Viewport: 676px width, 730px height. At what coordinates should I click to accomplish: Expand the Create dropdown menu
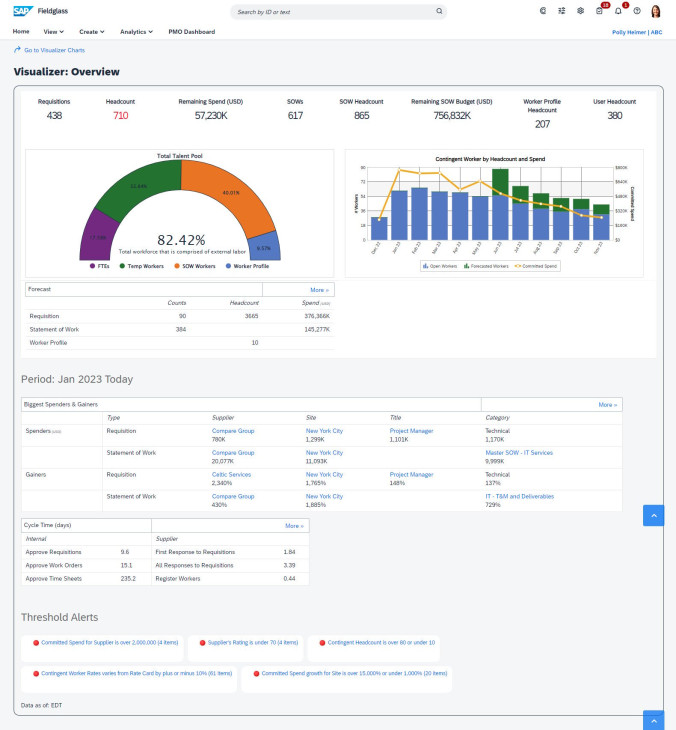91,32
